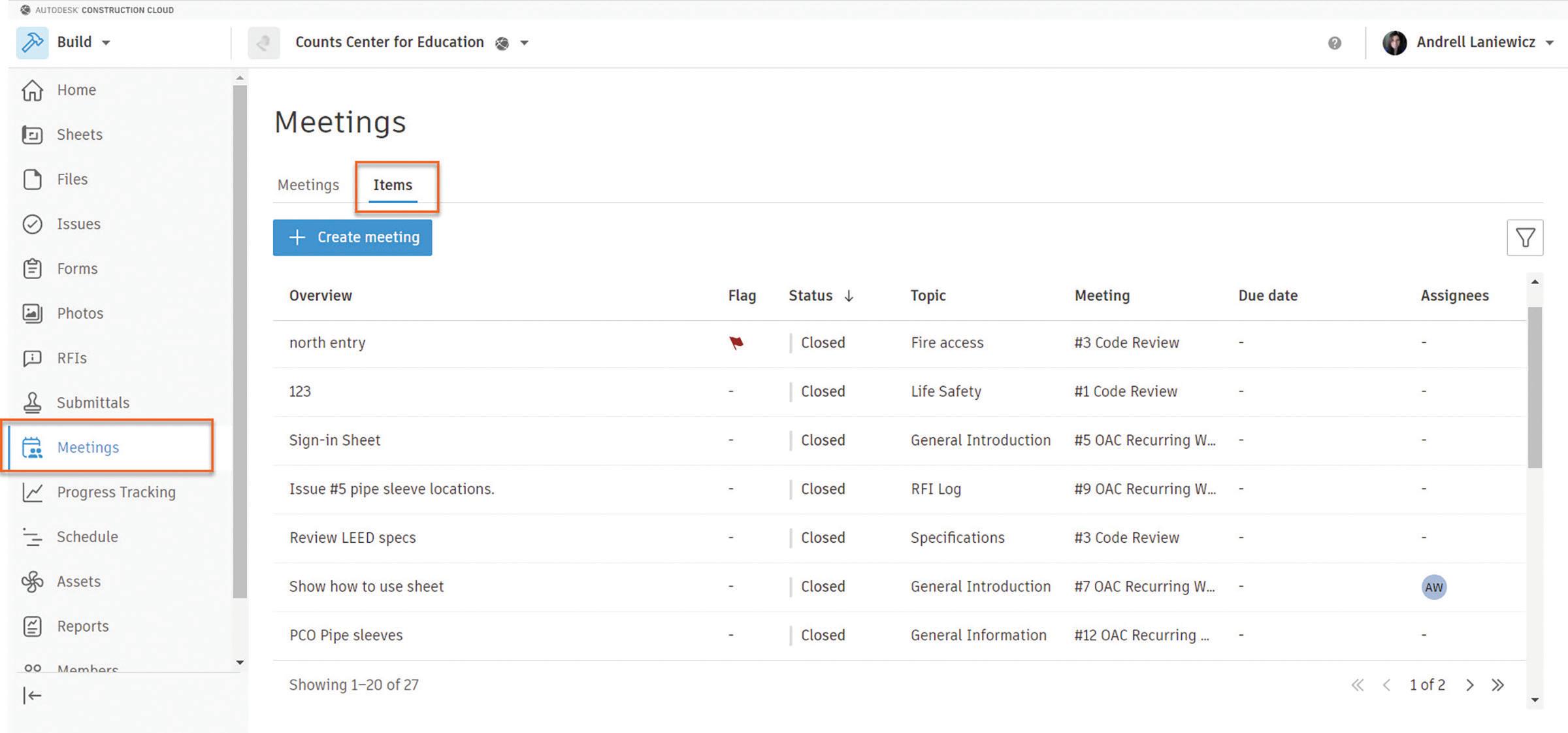Collapse the sidebar with arrow icon
Screen dimensions: 1568x733
pyautogui.click(x=32, y=696)
